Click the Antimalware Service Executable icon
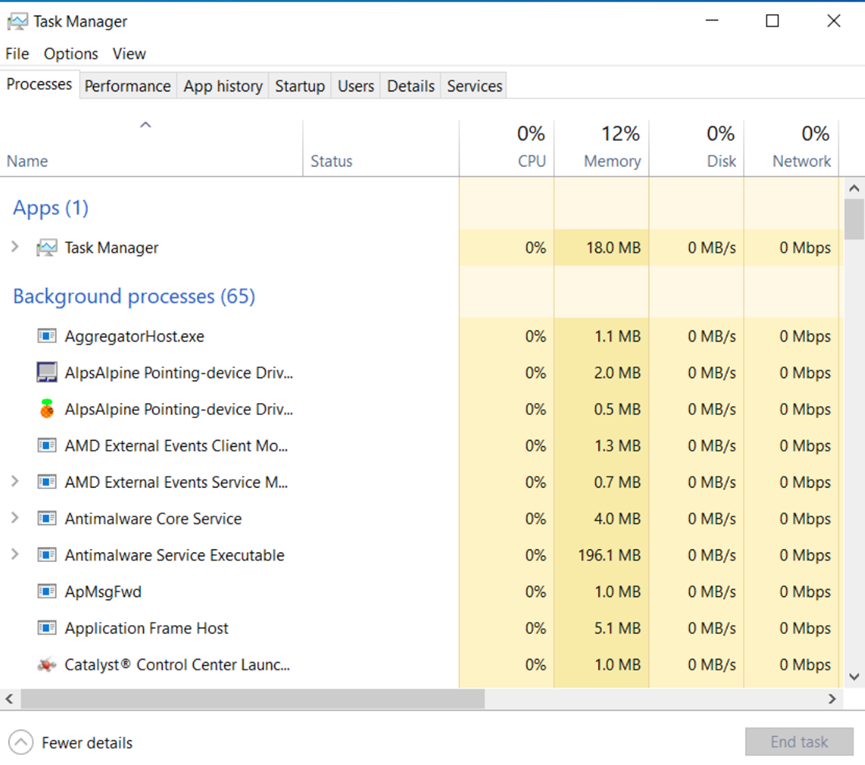Viewport: 865px width, 765px height. point(47,555)
